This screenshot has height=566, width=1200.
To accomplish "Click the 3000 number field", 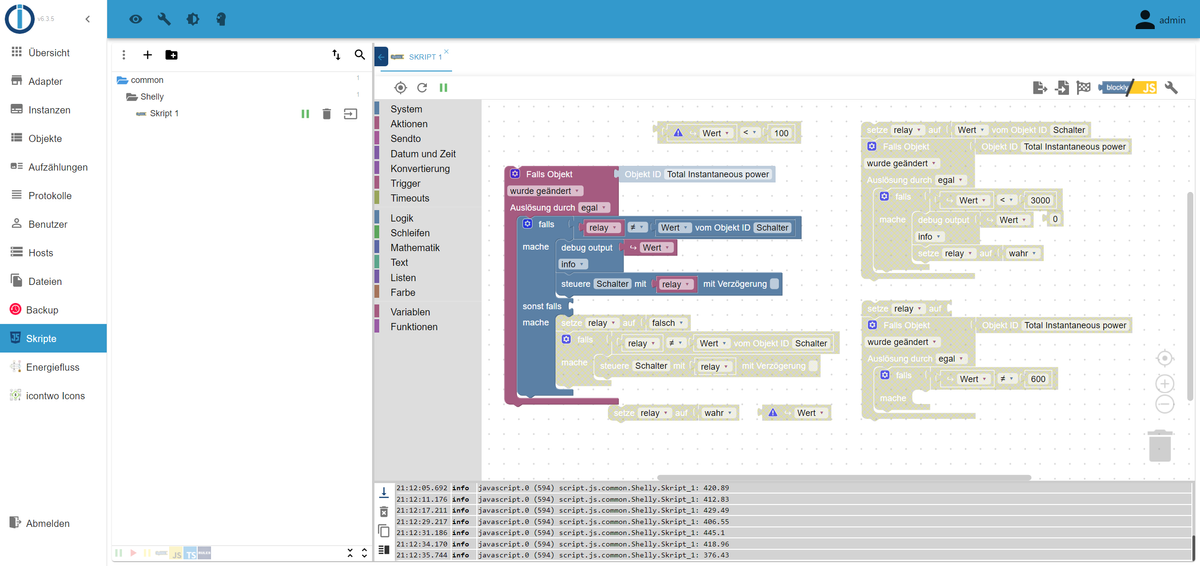I will 1039,200.
